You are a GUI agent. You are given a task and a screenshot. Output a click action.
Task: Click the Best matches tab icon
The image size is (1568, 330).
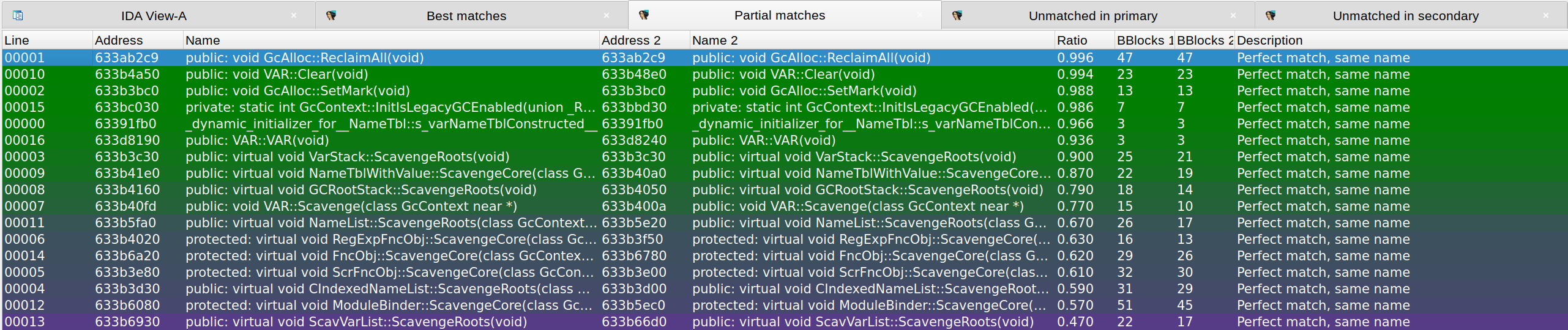click(x=331, y=16)
